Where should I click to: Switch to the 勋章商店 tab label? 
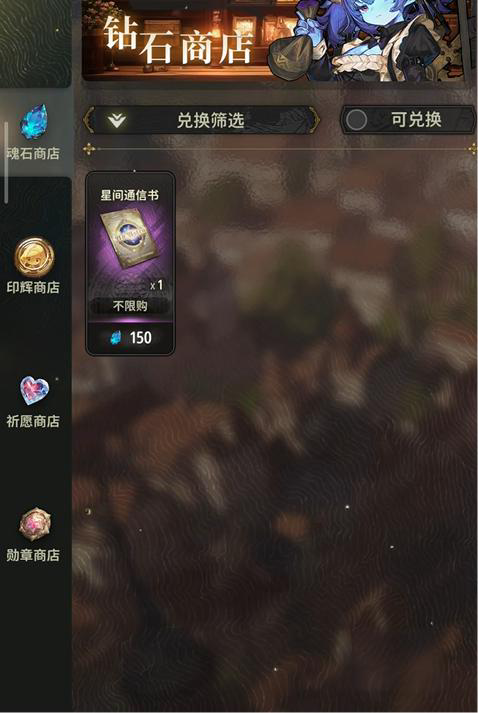tap(33, 555)
